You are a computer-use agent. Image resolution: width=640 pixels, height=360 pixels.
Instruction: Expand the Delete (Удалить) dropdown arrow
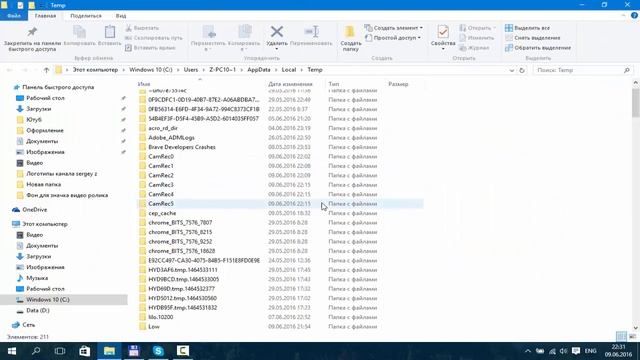click(277, 49)
